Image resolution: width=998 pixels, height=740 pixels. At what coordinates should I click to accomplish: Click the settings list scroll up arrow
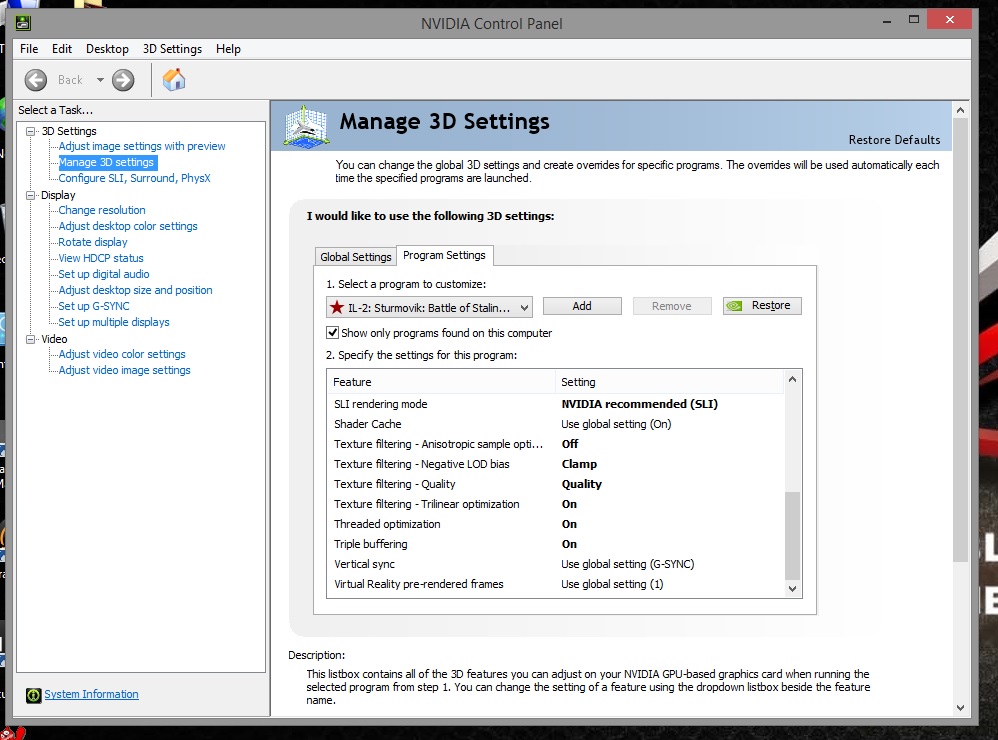[x=792, y=379]
